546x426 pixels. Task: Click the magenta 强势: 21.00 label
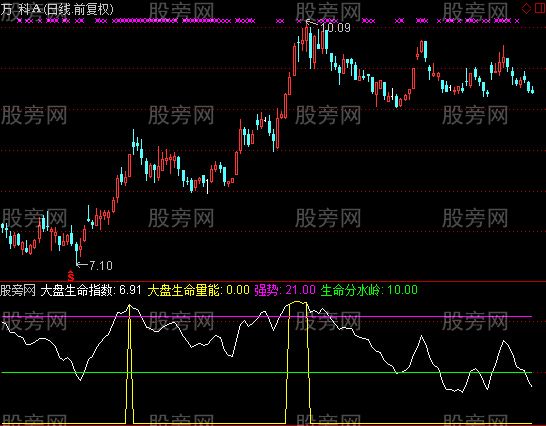coord(285,290)
